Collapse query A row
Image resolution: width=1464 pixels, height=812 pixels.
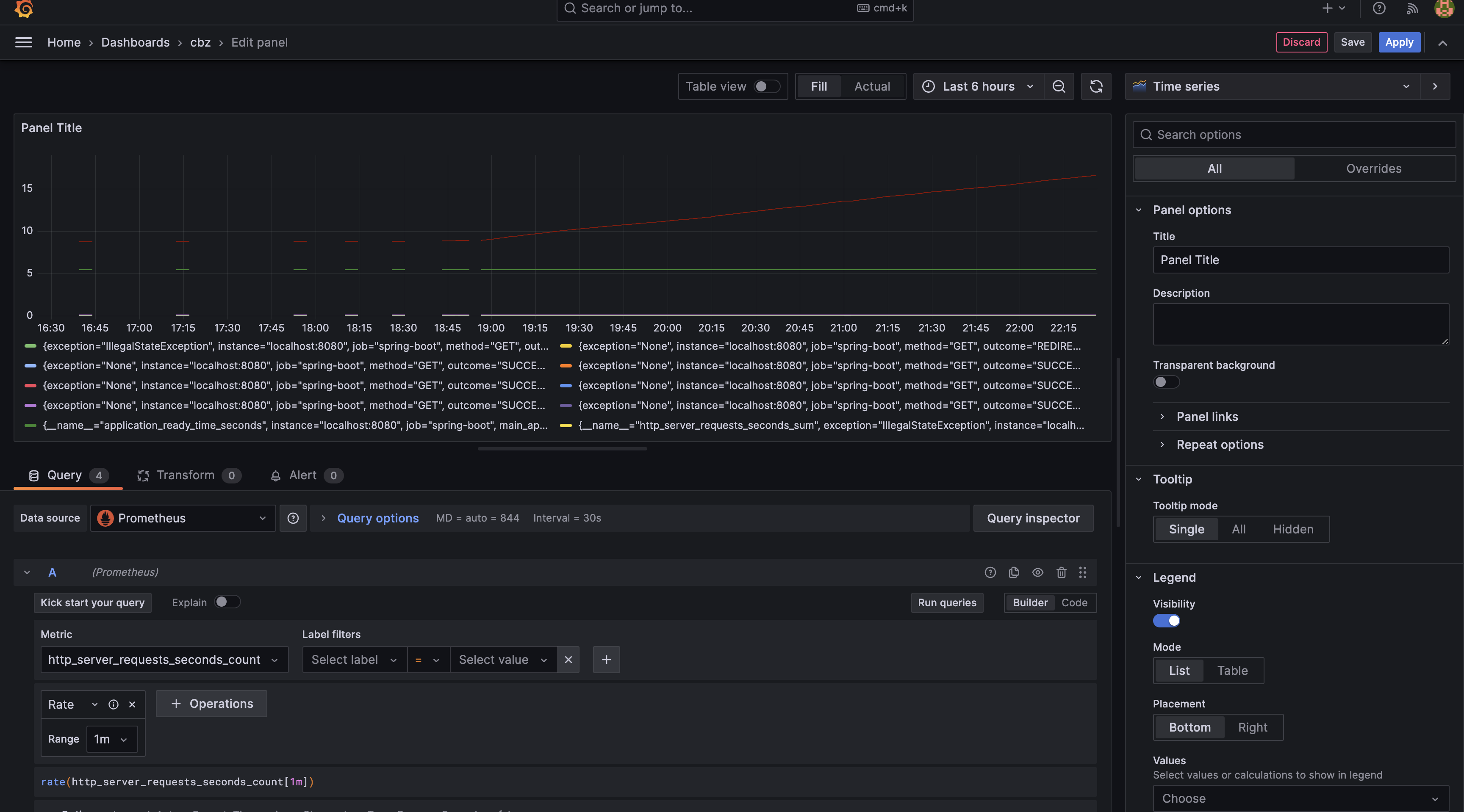[27, 572]
